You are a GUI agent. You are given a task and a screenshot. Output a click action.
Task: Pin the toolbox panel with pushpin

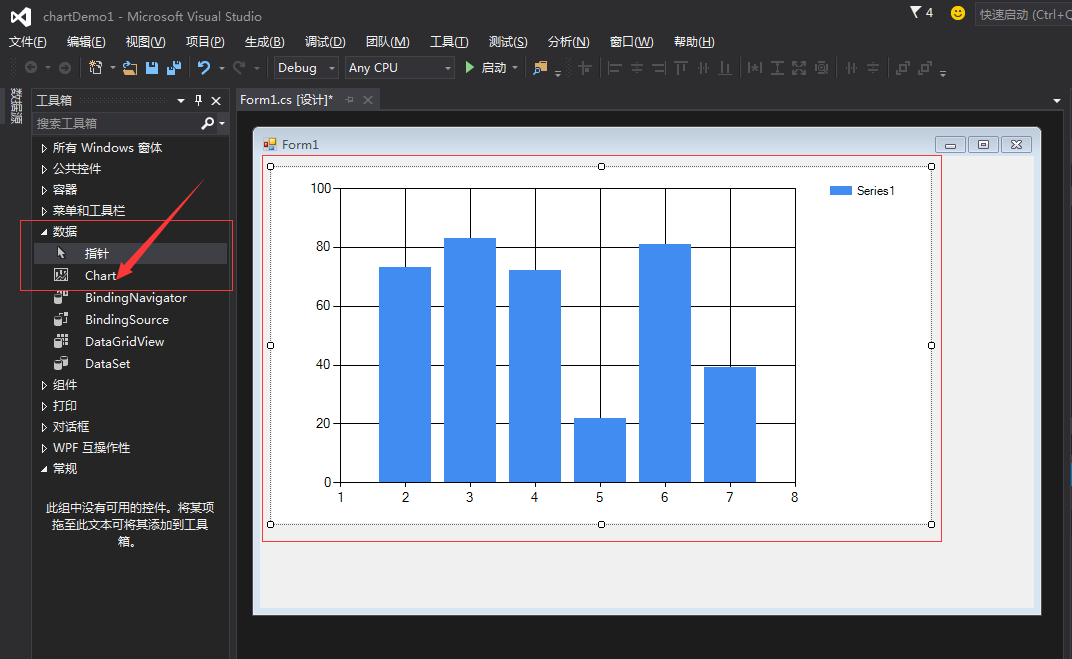click(x=198, y=100)
